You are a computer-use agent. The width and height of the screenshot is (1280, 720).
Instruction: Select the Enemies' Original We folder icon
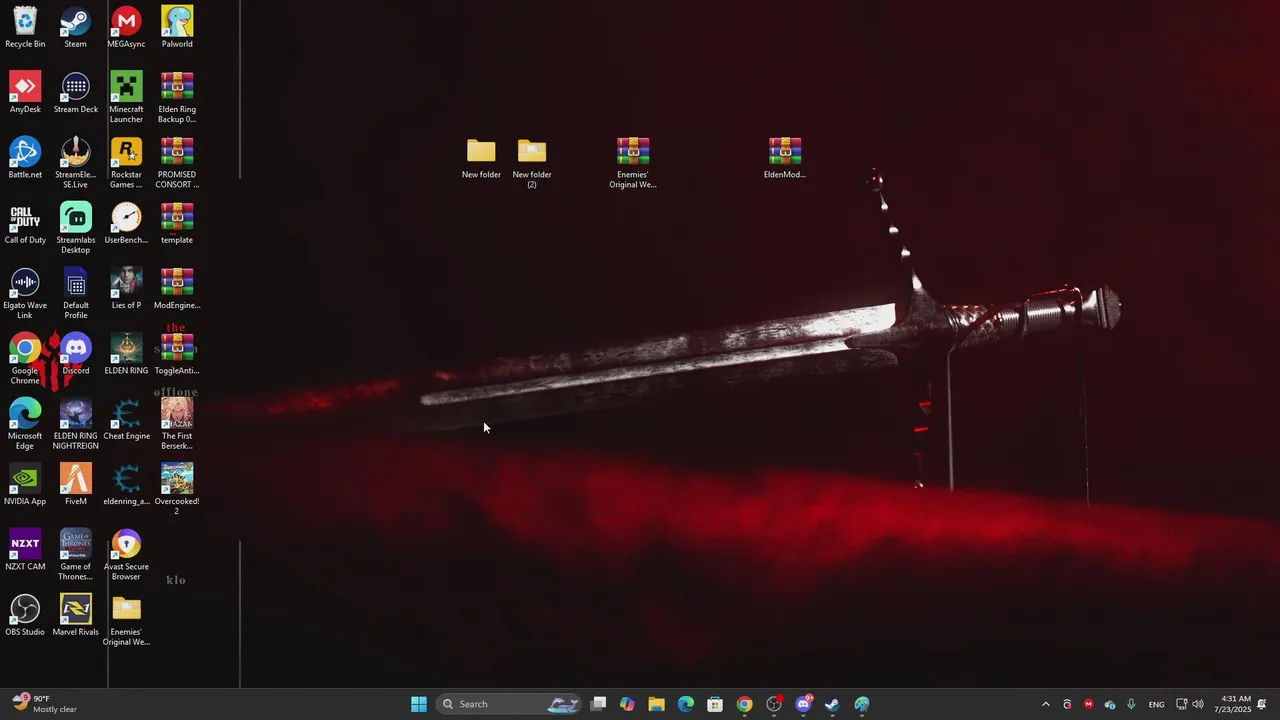[x=126, y=620]
